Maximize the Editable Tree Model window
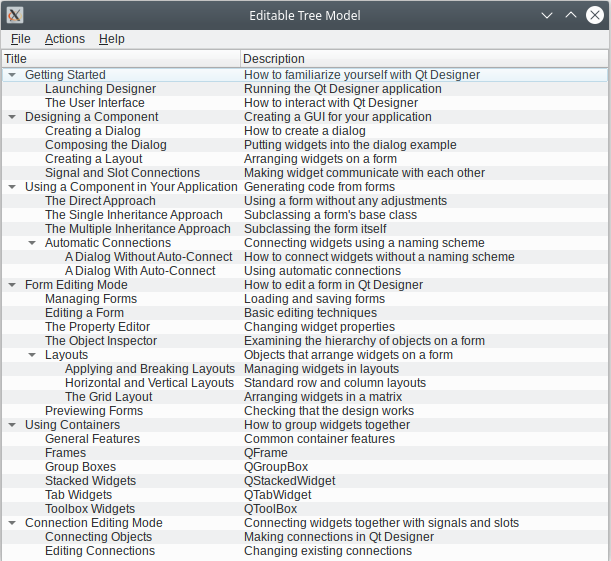Screen dimensions: 611x561 [x=571, y=15]
